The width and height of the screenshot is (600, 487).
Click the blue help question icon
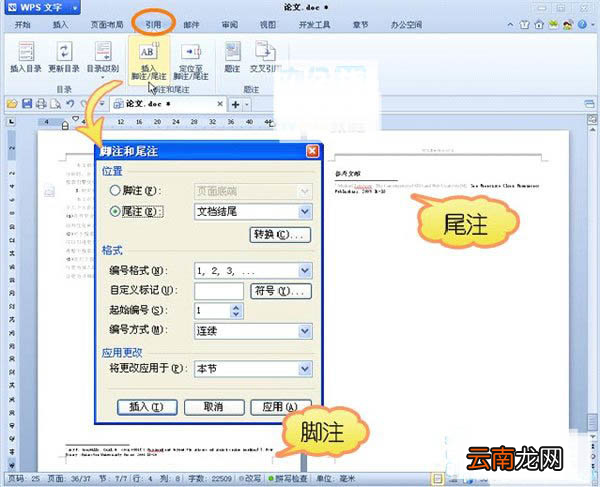[582, 25]
